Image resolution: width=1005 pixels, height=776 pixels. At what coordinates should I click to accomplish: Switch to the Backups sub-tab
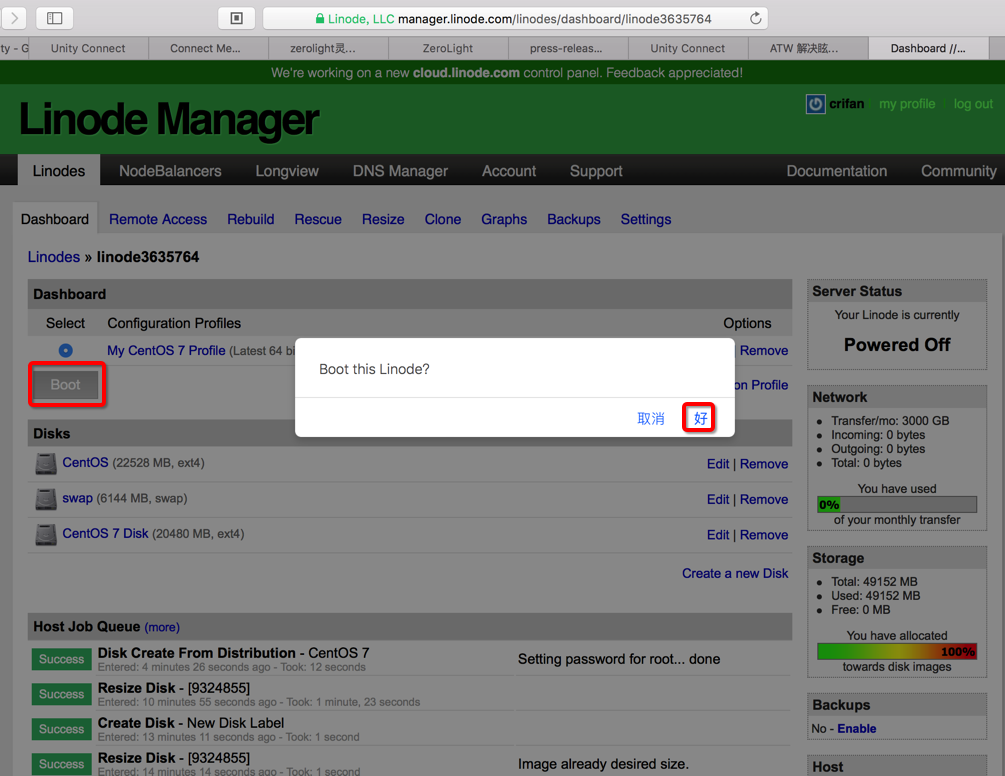pyautogui.click(x=574, y=219)
